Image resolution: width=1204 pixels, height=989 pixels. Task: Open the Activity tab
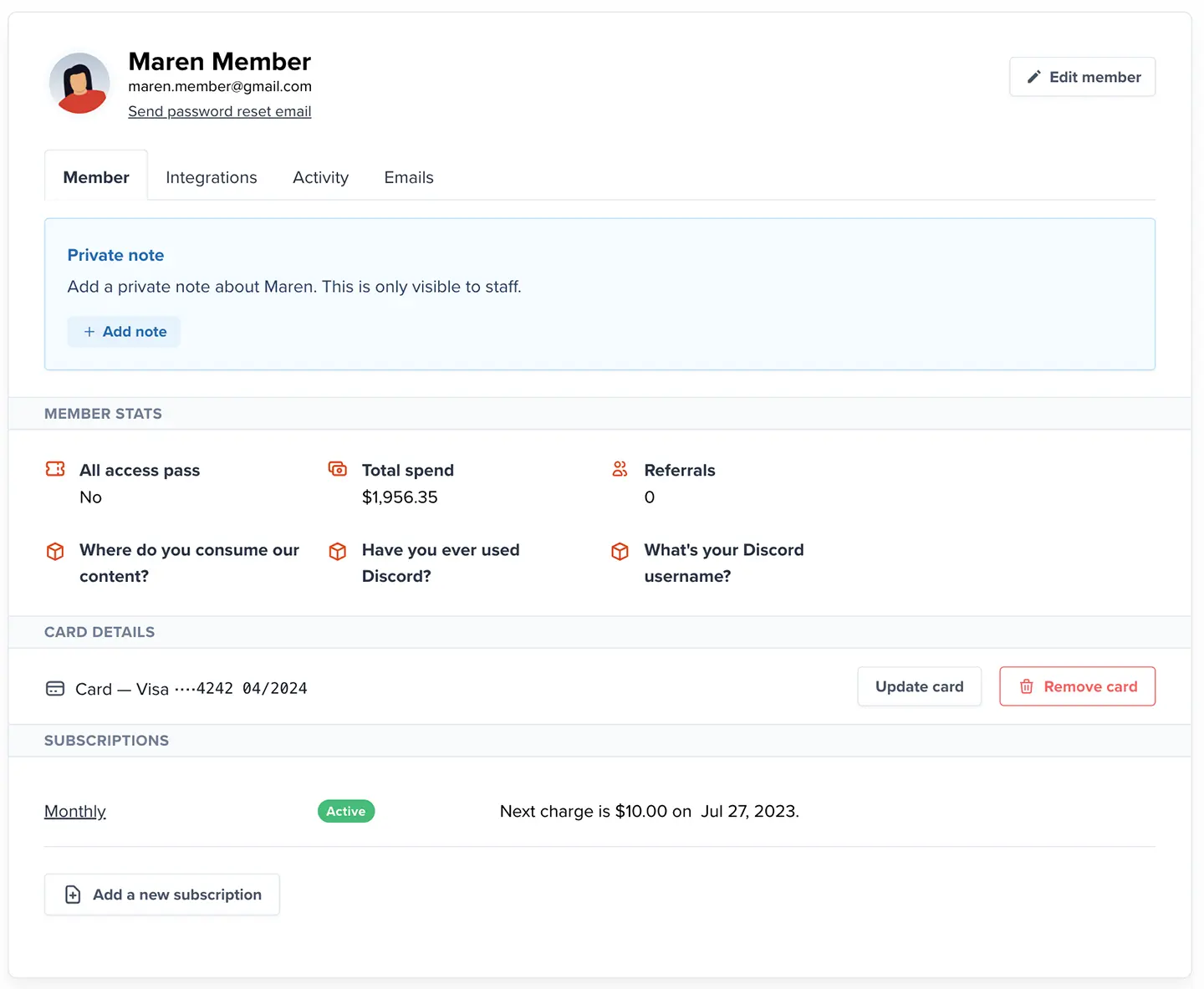pos(320,177)
